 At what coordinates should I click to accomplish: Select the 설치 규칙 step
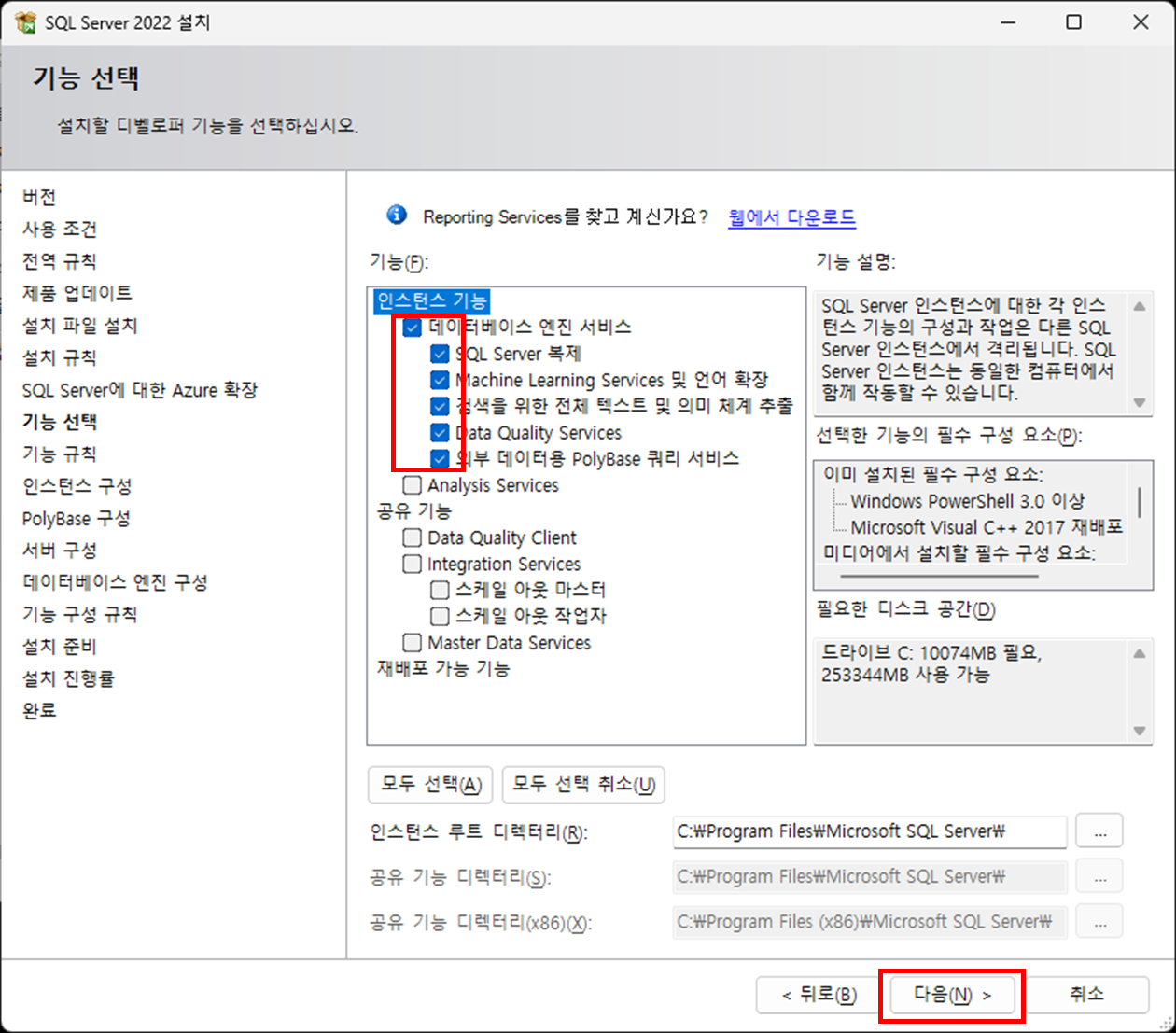click(x=60, y=357)
